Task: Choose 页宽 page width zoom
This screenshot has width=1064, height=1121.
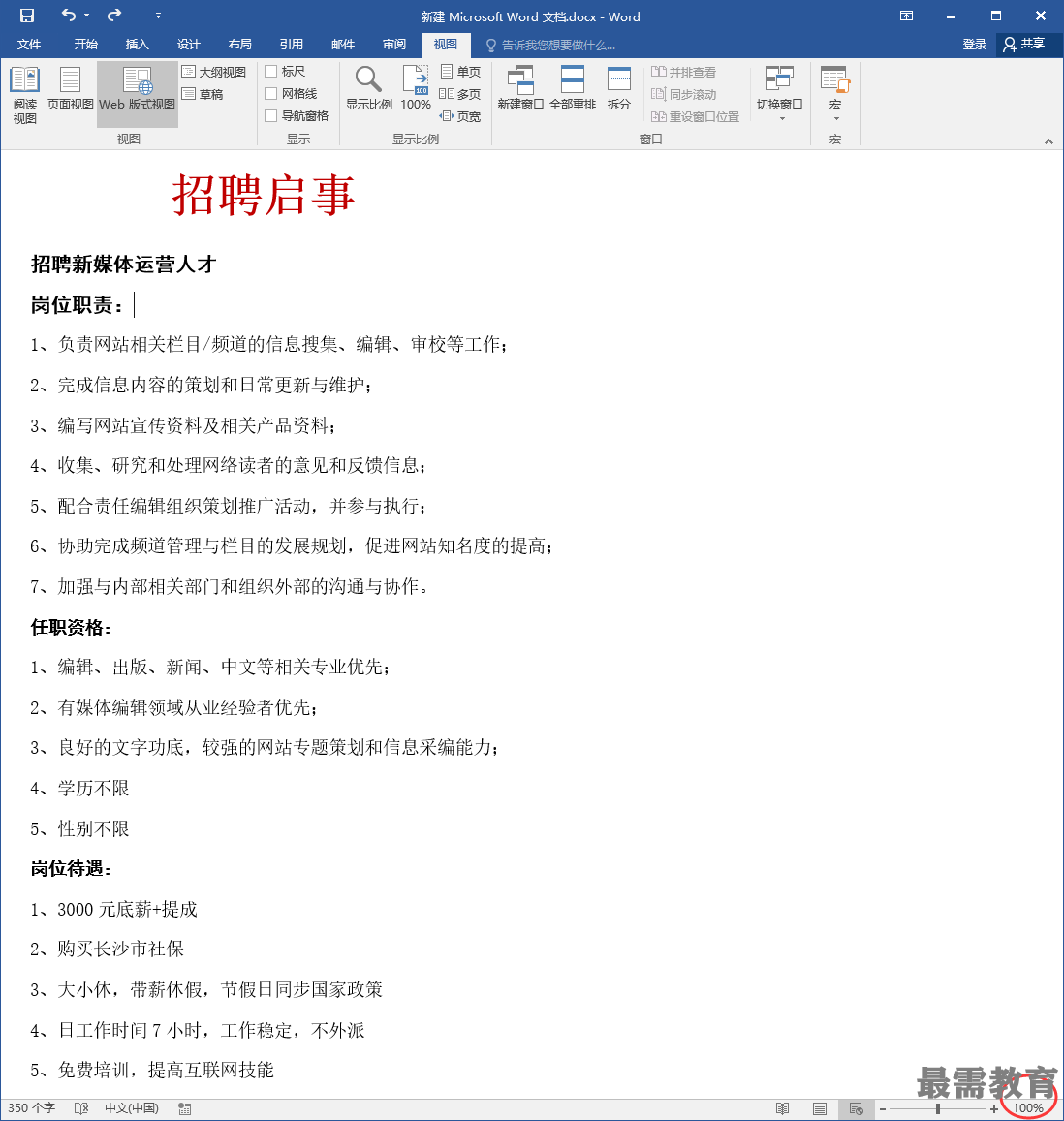Action: [459, 116]
